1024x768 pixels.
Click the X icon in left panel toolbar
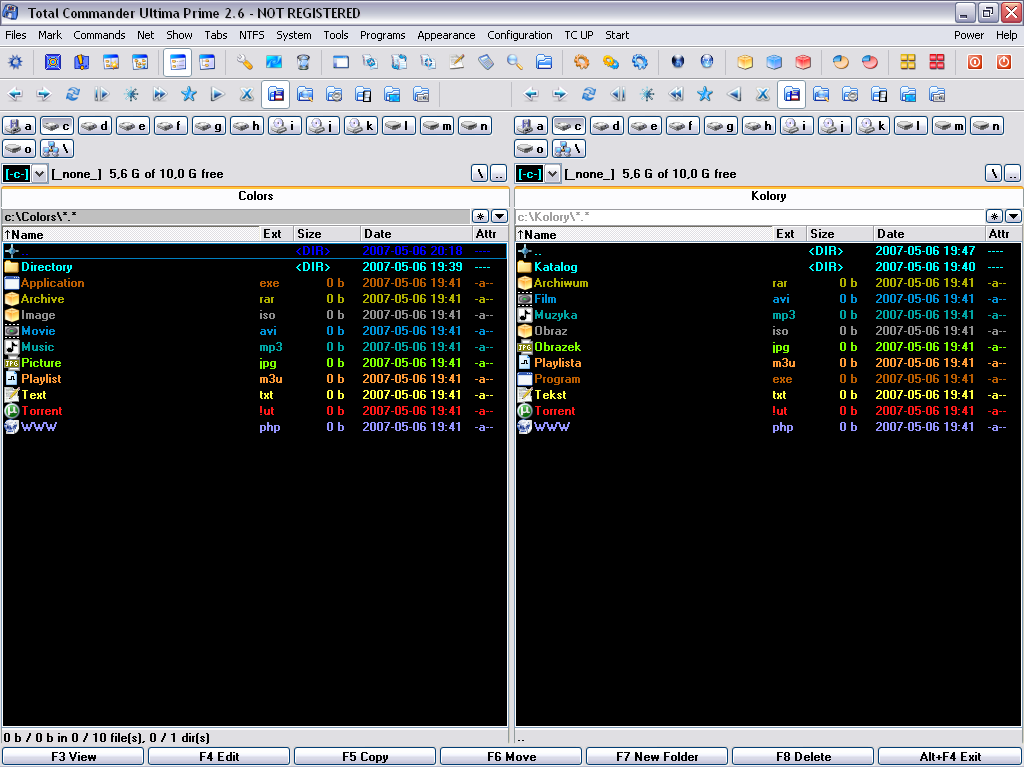click(x=246, y=95)
